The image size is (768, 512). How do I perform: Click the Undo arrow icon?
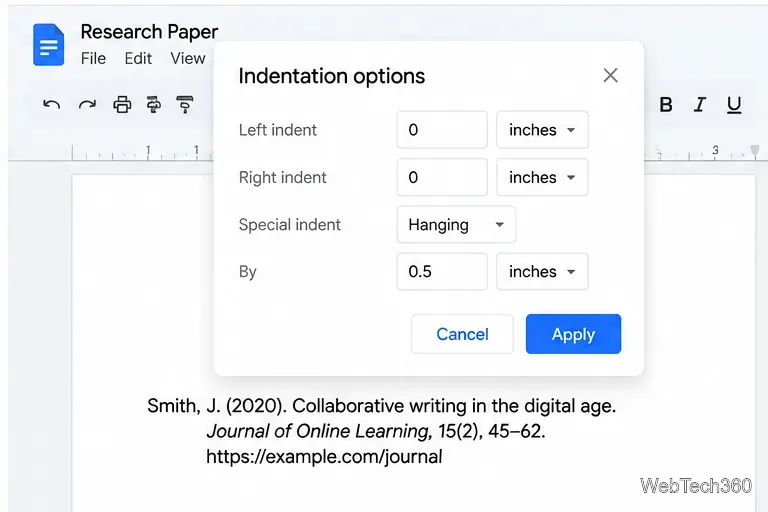click(x=51, y=104)
